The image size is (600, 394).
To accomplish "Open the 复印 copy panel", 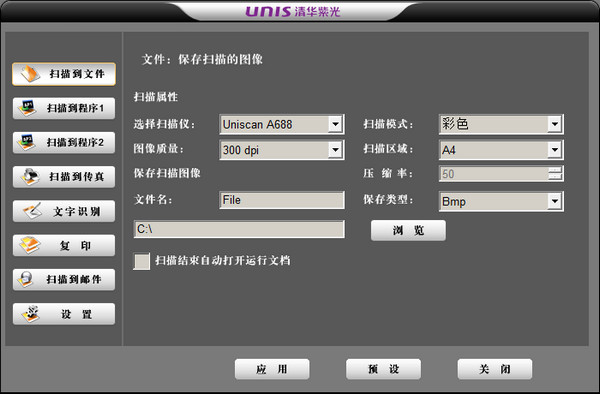I will (x=64, y=245).
